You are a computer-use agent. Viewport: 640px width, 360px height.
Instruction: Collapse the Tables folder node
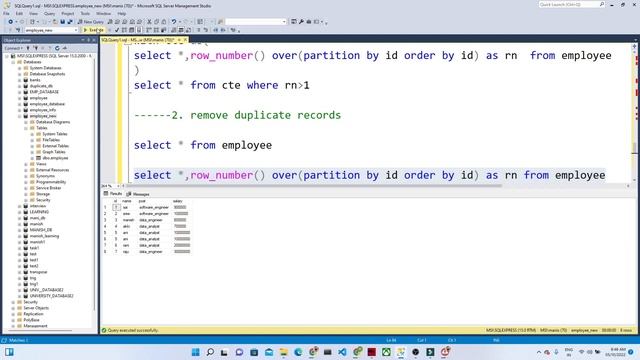point(26,128)
